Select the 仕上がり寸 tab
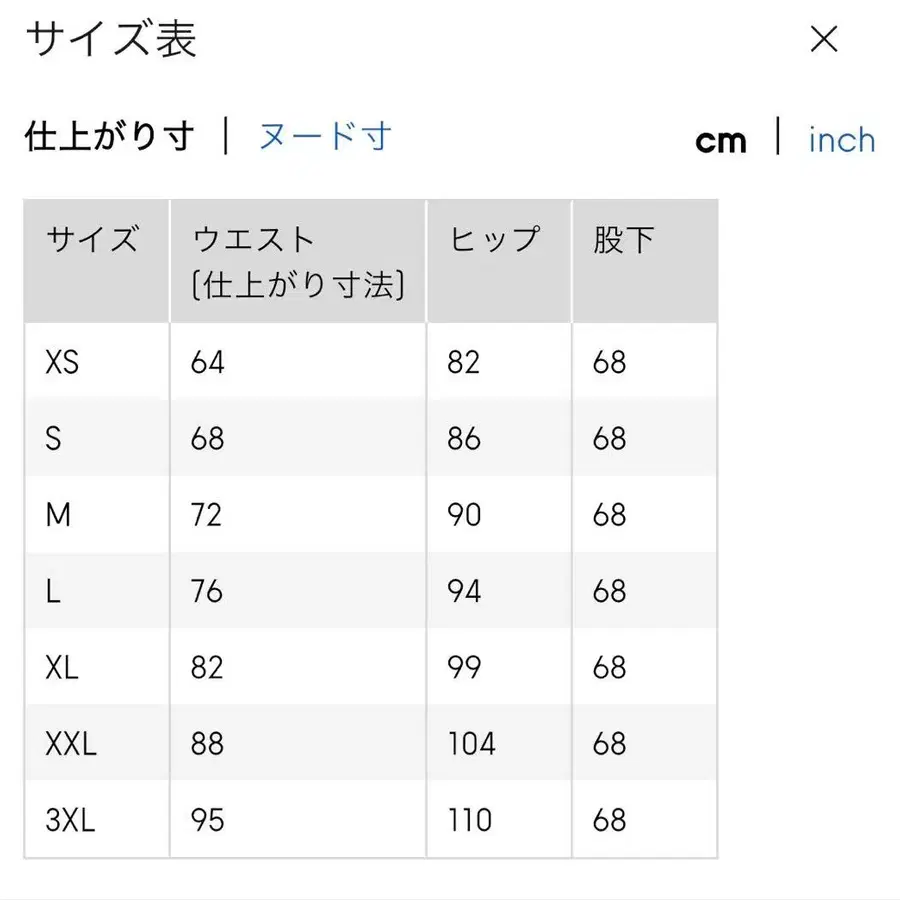This screenshot has height=900, width=900. pyautogui.click(x=110, y=138)
